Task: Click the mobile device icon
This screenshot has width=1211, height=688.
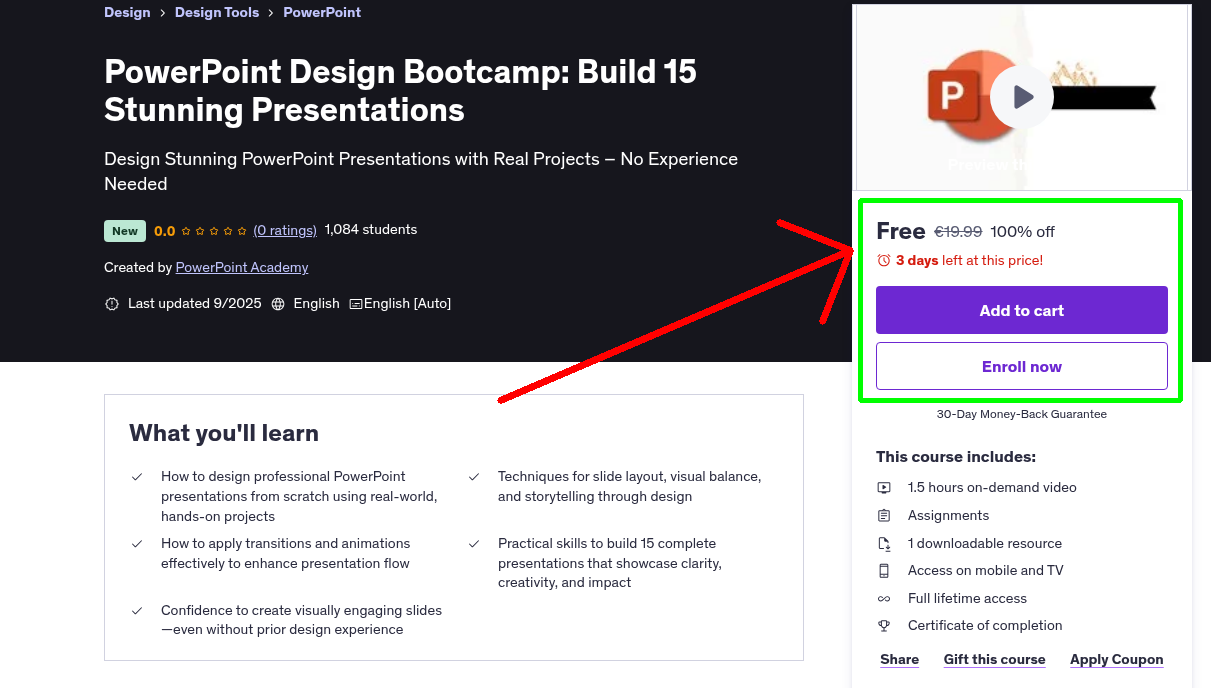Action: point(884,571)
